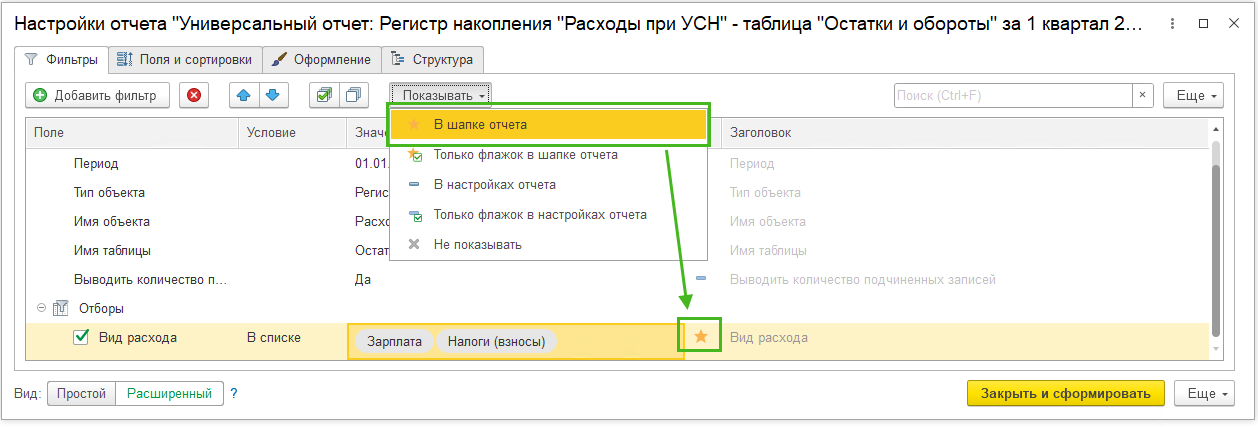This screenshot has width=1258, height=427.
Task: Open the Еще menu next to Закрыть и сформировать
Action: tap(1204, 393)
